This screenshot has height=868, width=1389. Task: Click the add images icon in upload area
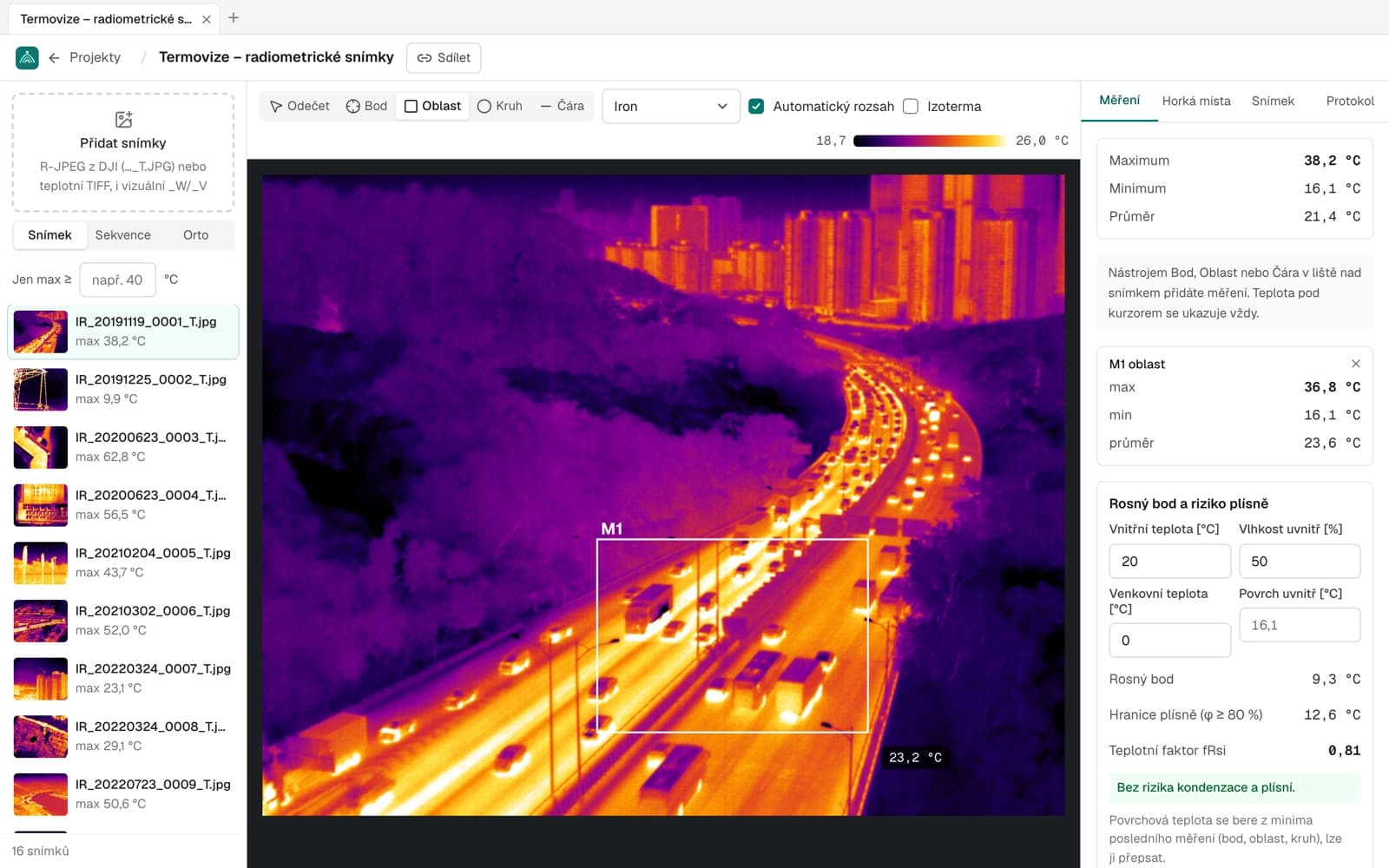[123, 119]
